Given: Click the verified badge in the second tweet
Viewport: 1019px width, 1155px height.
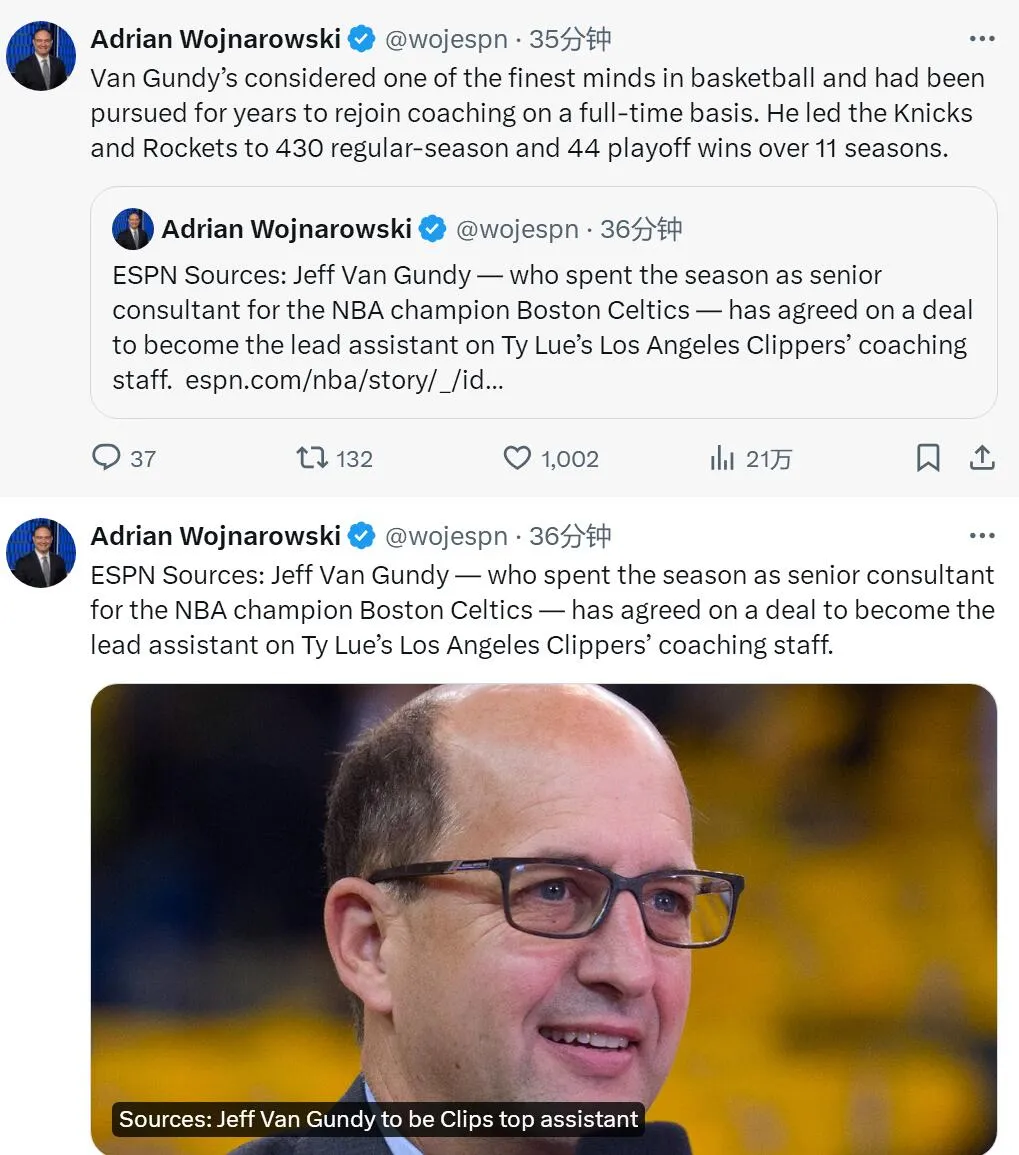Looking at the screenshot, I should 361,536.
